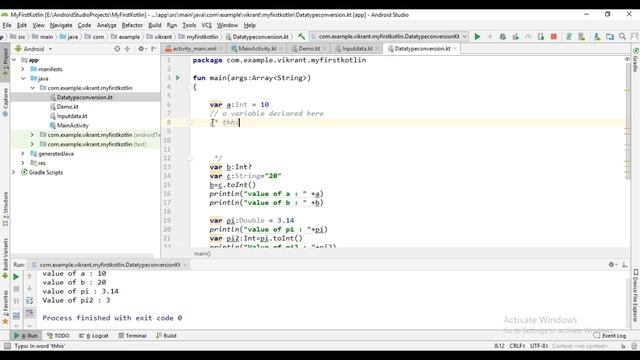Open the AVD Manager icon in the toolbar
The width and height of the screenshot is (640, 360).
point(582,37)
